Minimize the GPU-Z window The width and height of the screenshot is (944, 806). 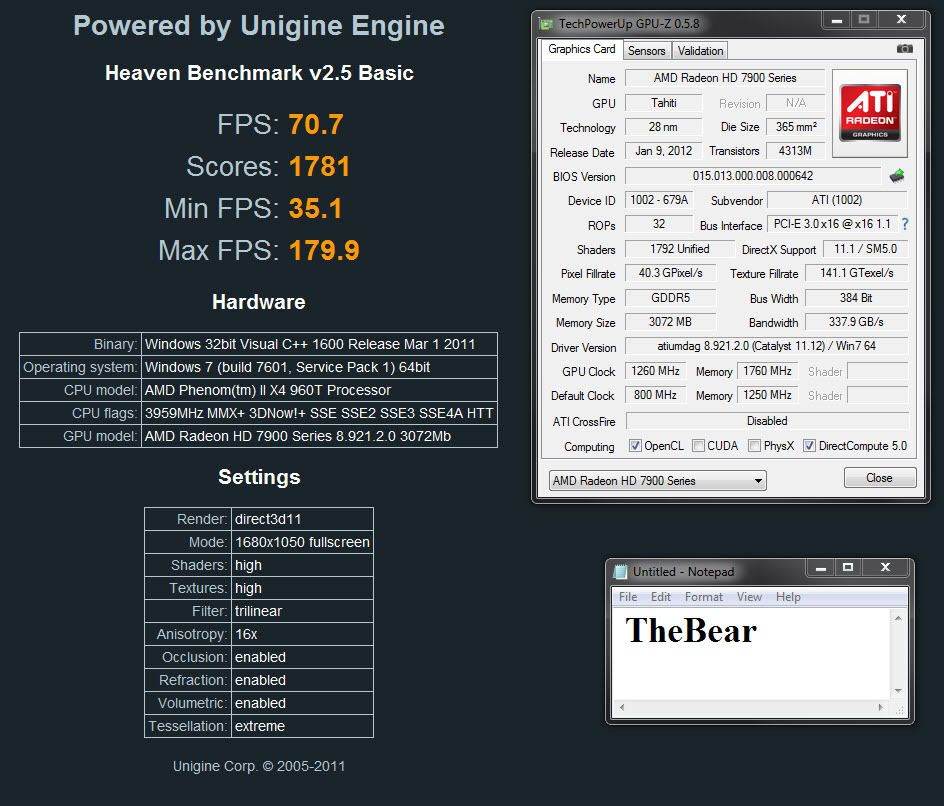(836, 20)
